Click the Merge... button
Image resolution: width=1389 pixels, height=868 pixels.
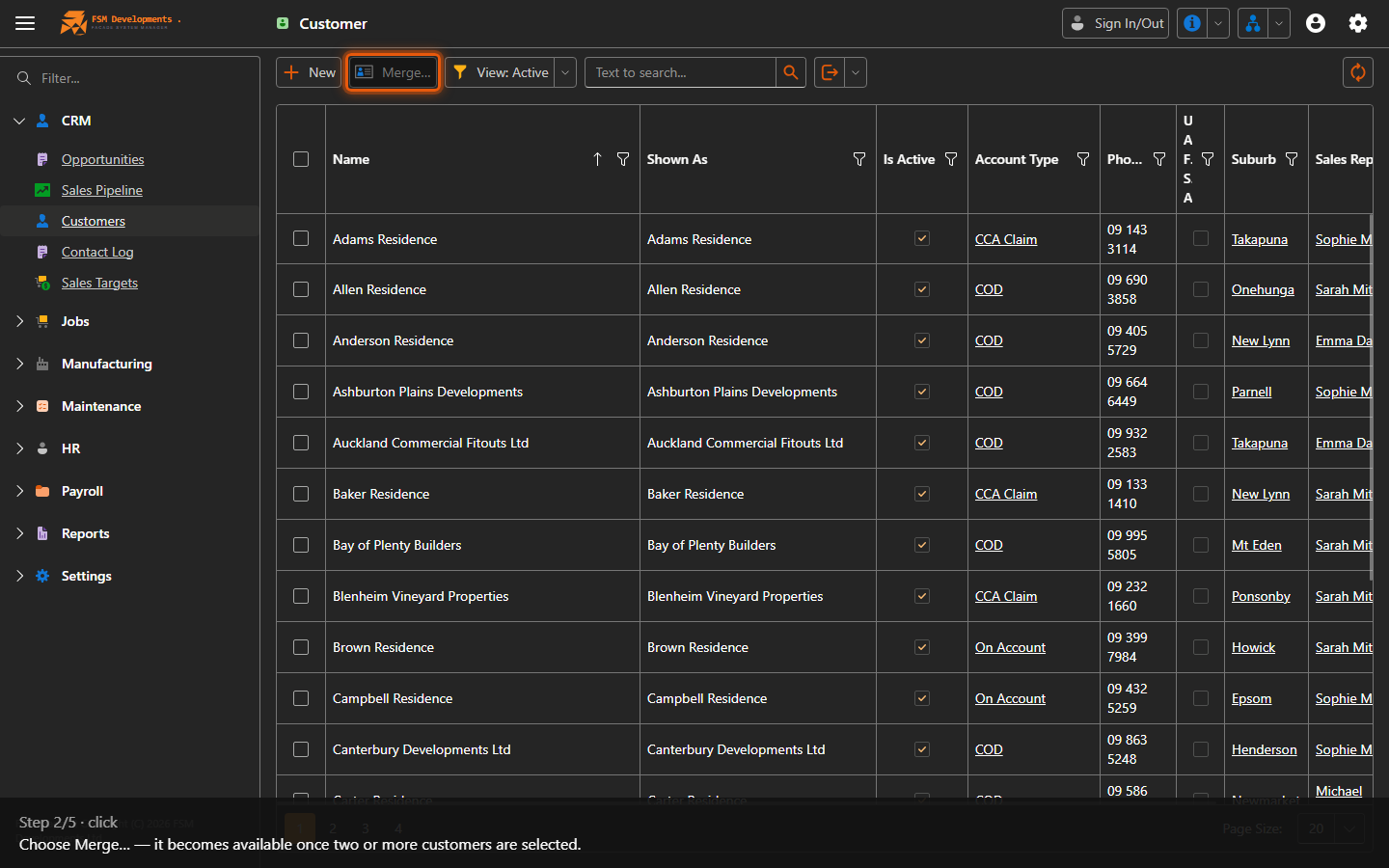393,72
